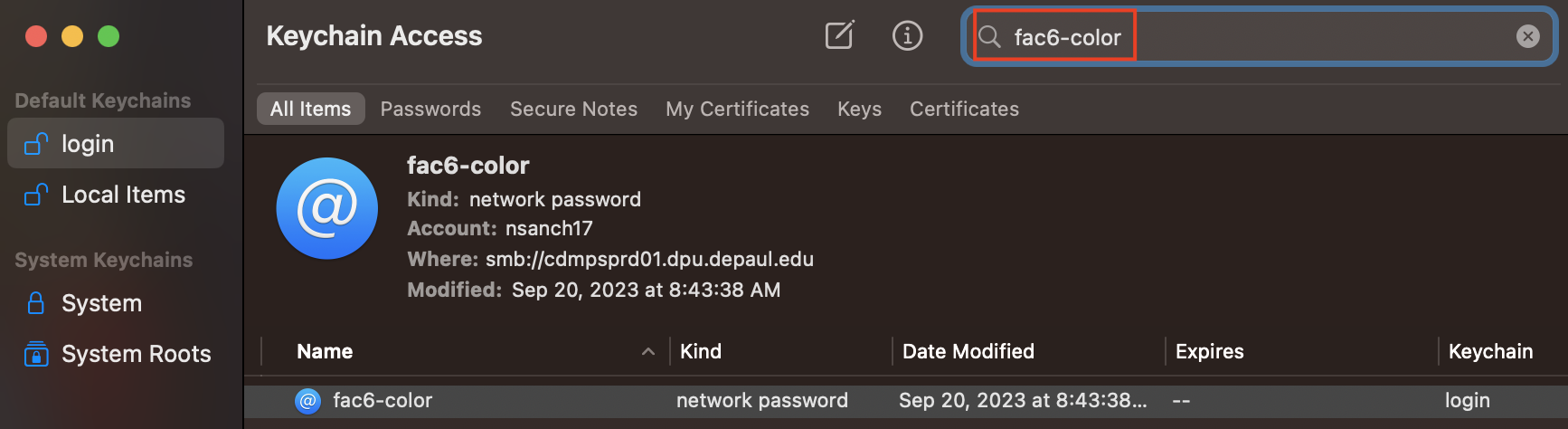
Task: Zoom window with the green button
Action: point(109,36)
